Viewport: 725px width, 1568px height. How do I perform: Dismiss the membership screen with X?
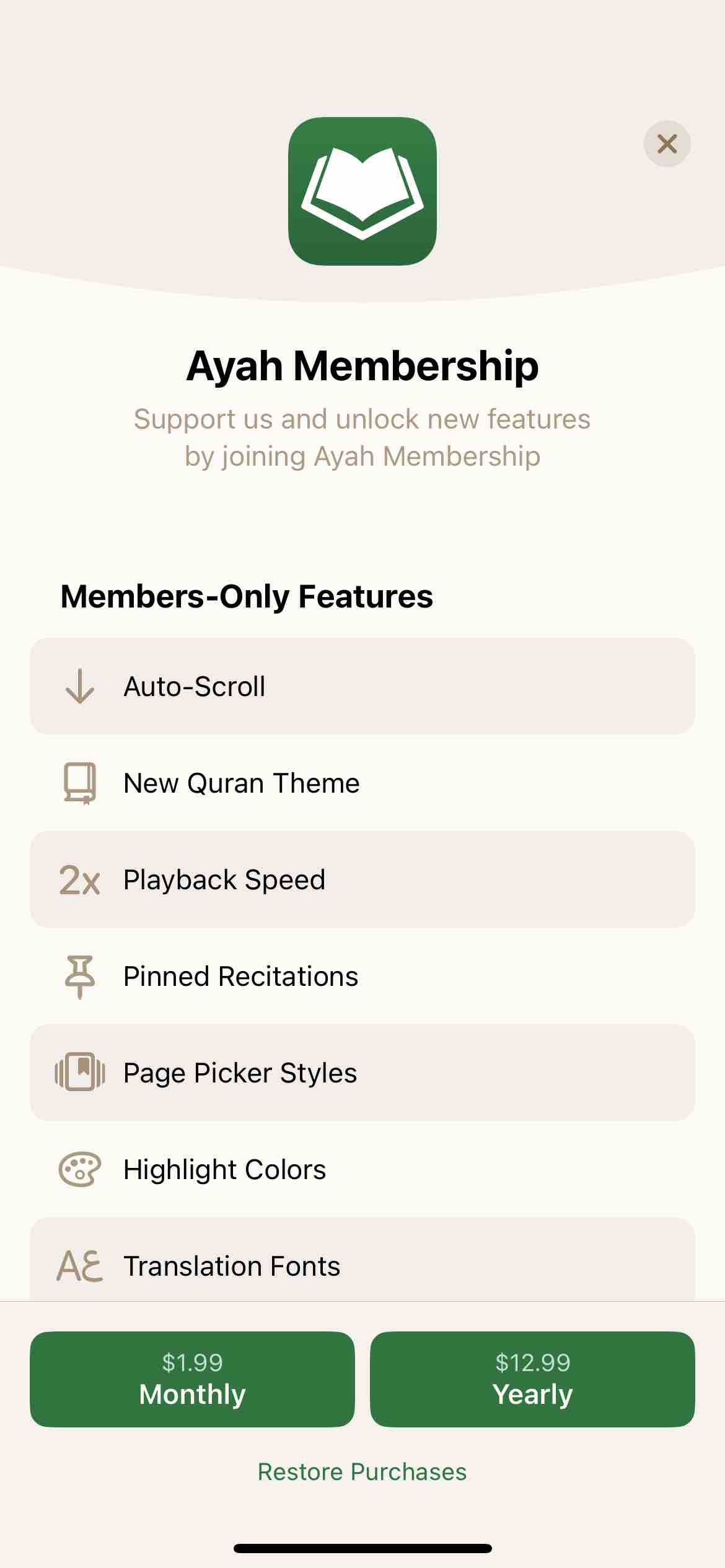(667, 144)
